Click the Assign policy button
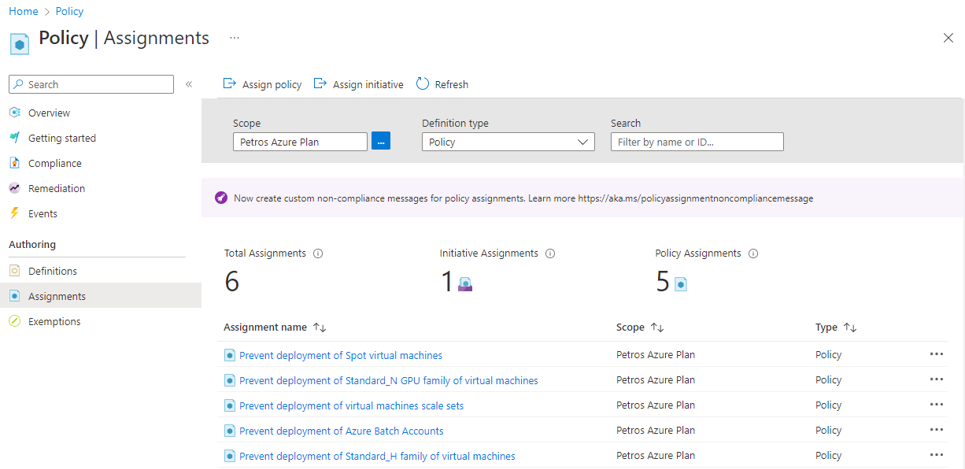Viewport: 965px width, 469px height. pyautogui.click(x=262, y=84)
